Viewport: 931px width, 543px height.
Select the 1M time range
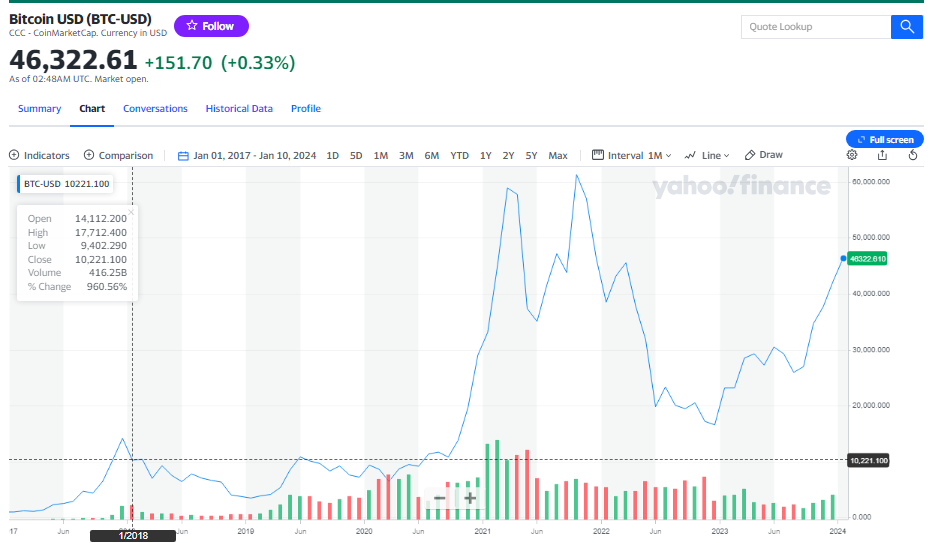(x=381, y=155)
